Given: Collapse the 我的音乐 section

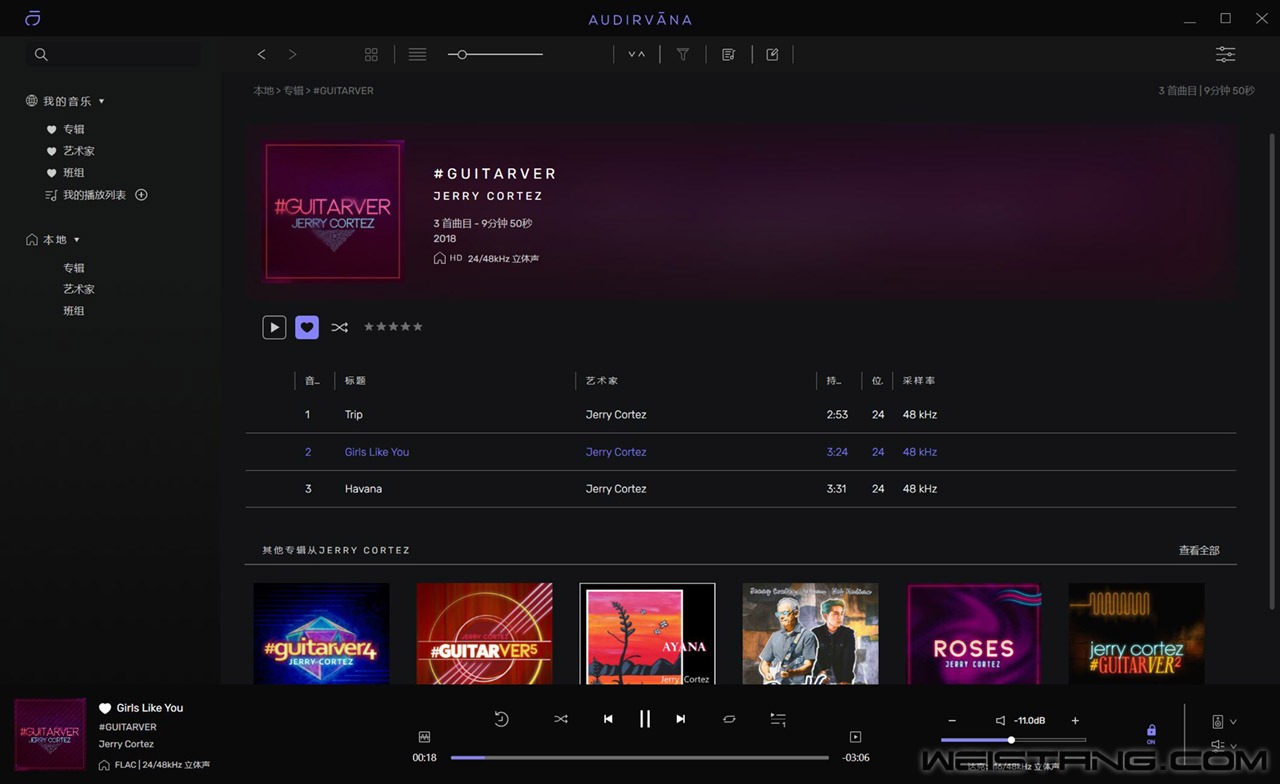Looking at the screenshot, I should (101, 101).
